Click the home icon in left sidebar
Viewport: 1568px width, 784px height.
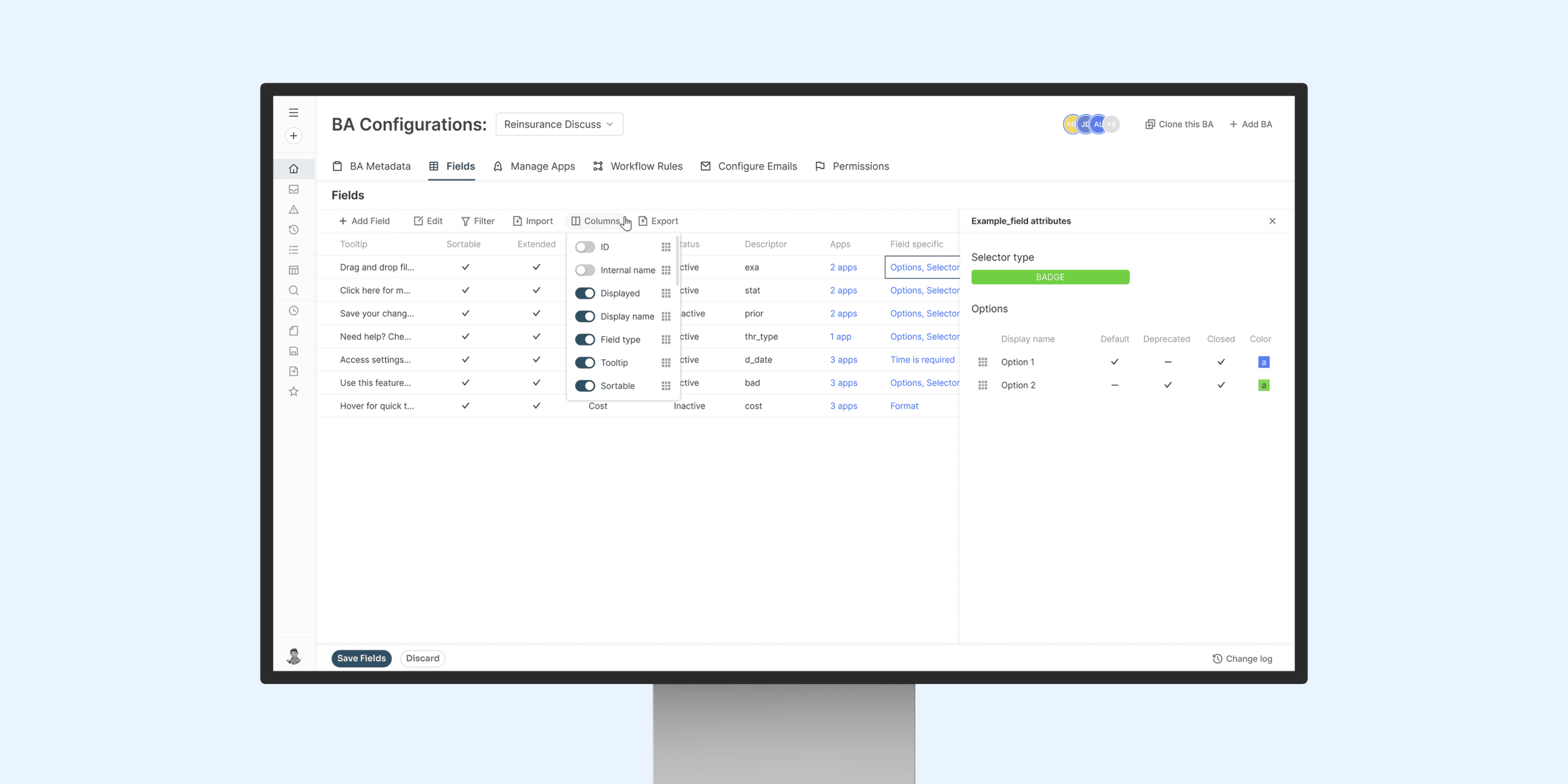(x=293, y=169)
